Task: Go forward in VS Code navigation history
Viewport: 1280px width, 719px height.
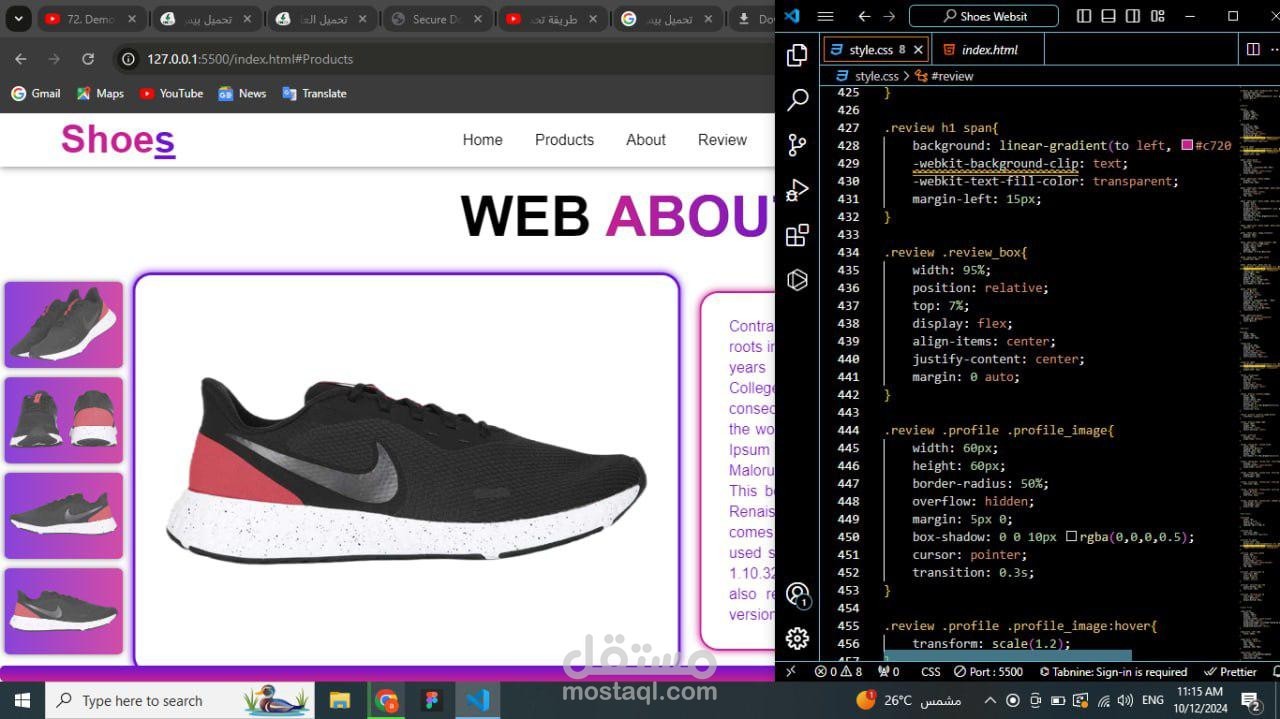Action: pos(890,16)
